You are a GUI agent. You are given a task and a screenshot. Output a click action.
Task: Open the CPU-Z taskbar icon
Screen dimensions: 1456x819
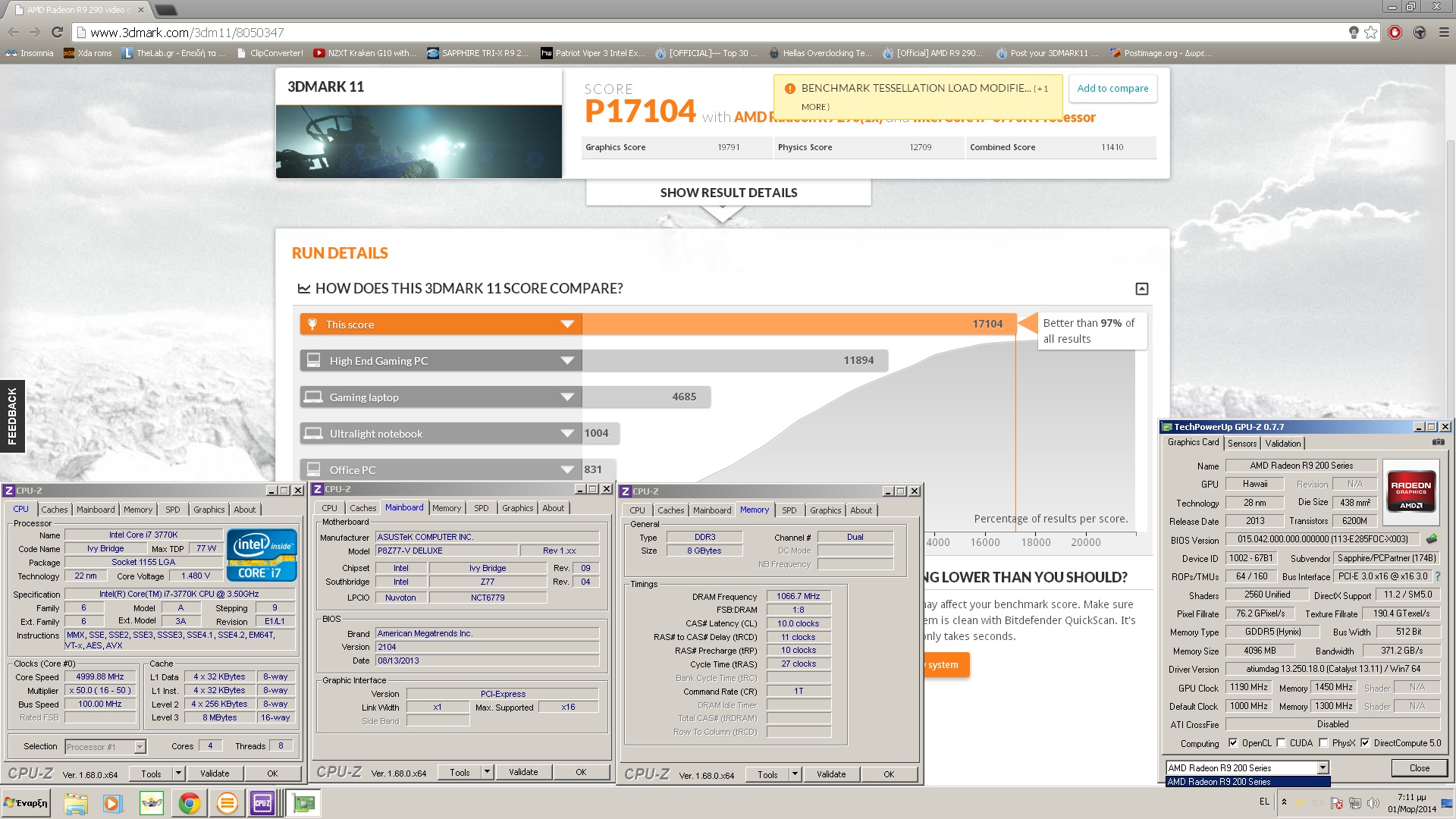(262, 803)
